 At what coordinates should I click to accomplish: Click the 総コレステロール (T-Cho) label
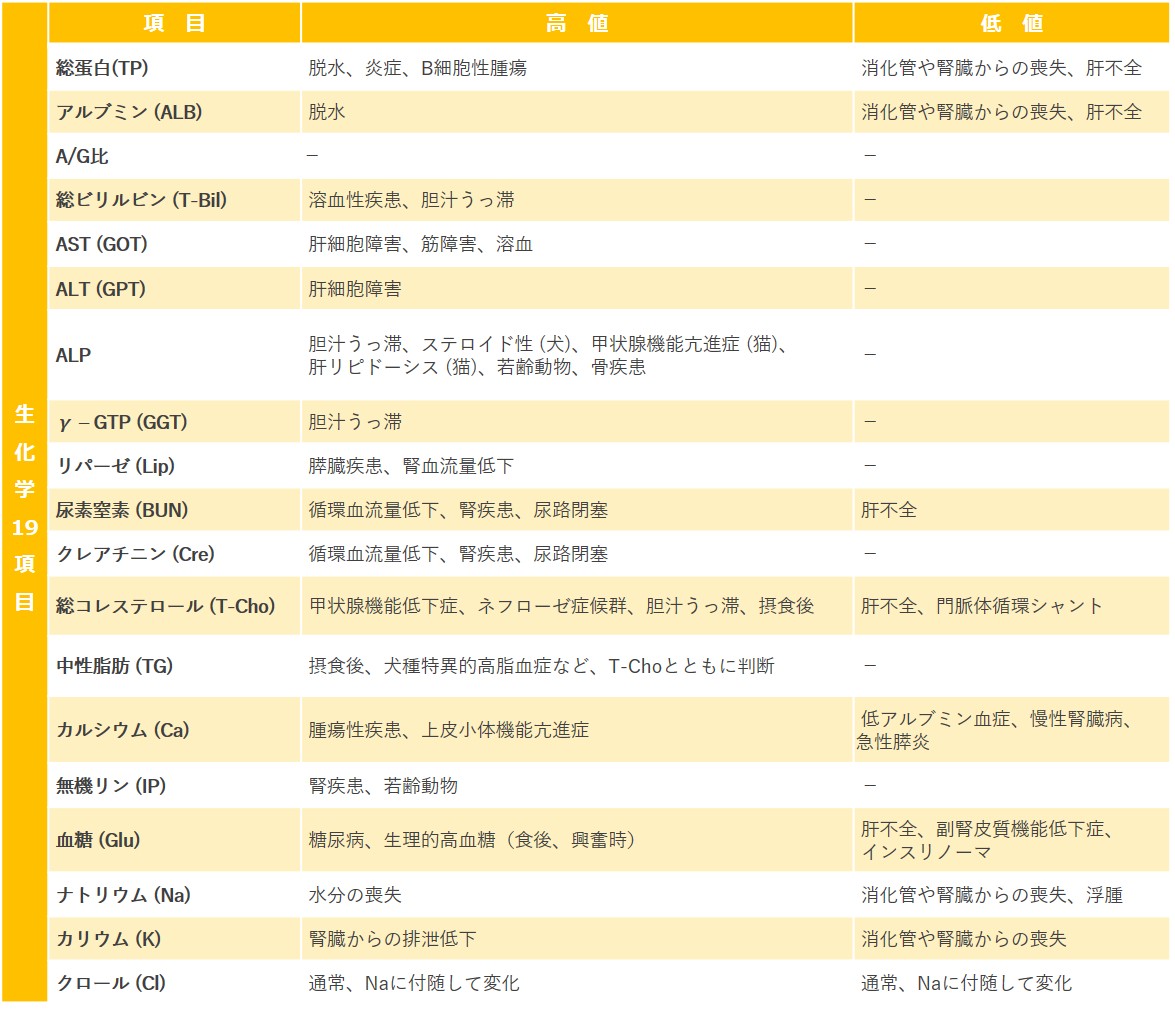[x=166, y=605]
